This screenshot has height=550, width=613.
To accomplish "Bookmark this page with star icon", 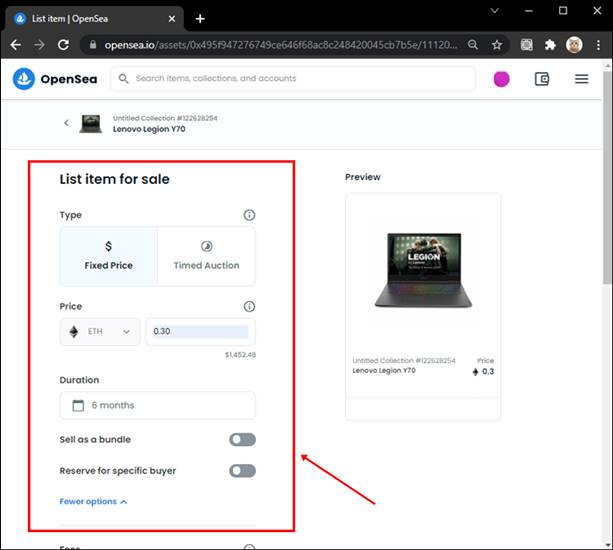I will point(497,45).
